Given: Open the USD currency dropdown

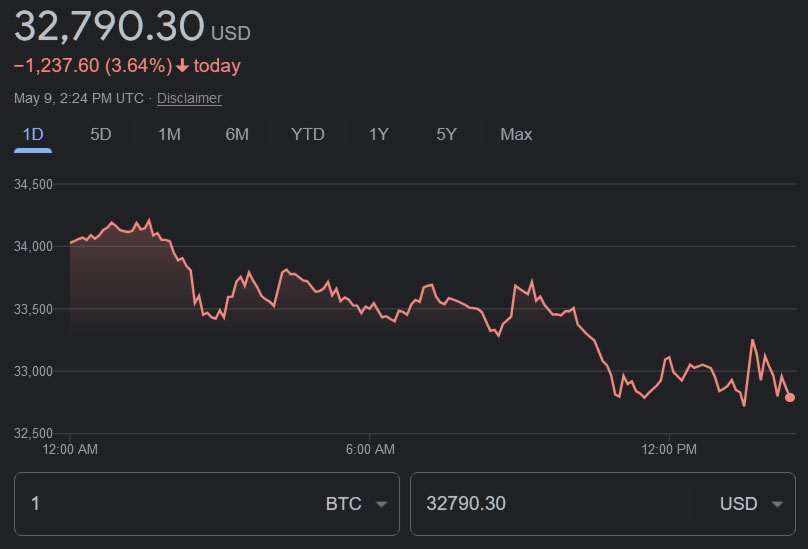Looking at the screenshot, I should (751, 504).
